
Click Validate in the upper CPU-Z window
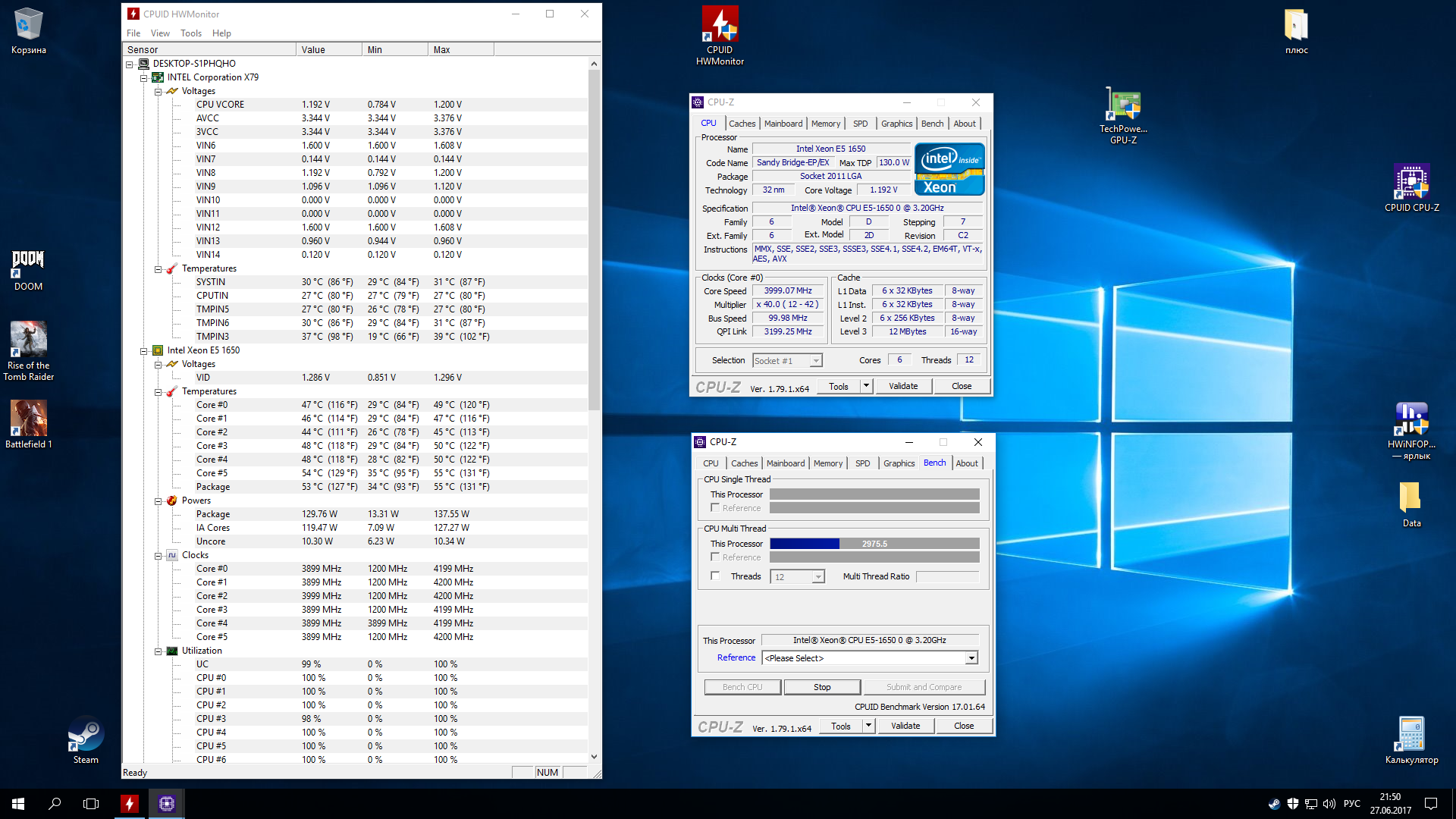(x=902, y=386)
